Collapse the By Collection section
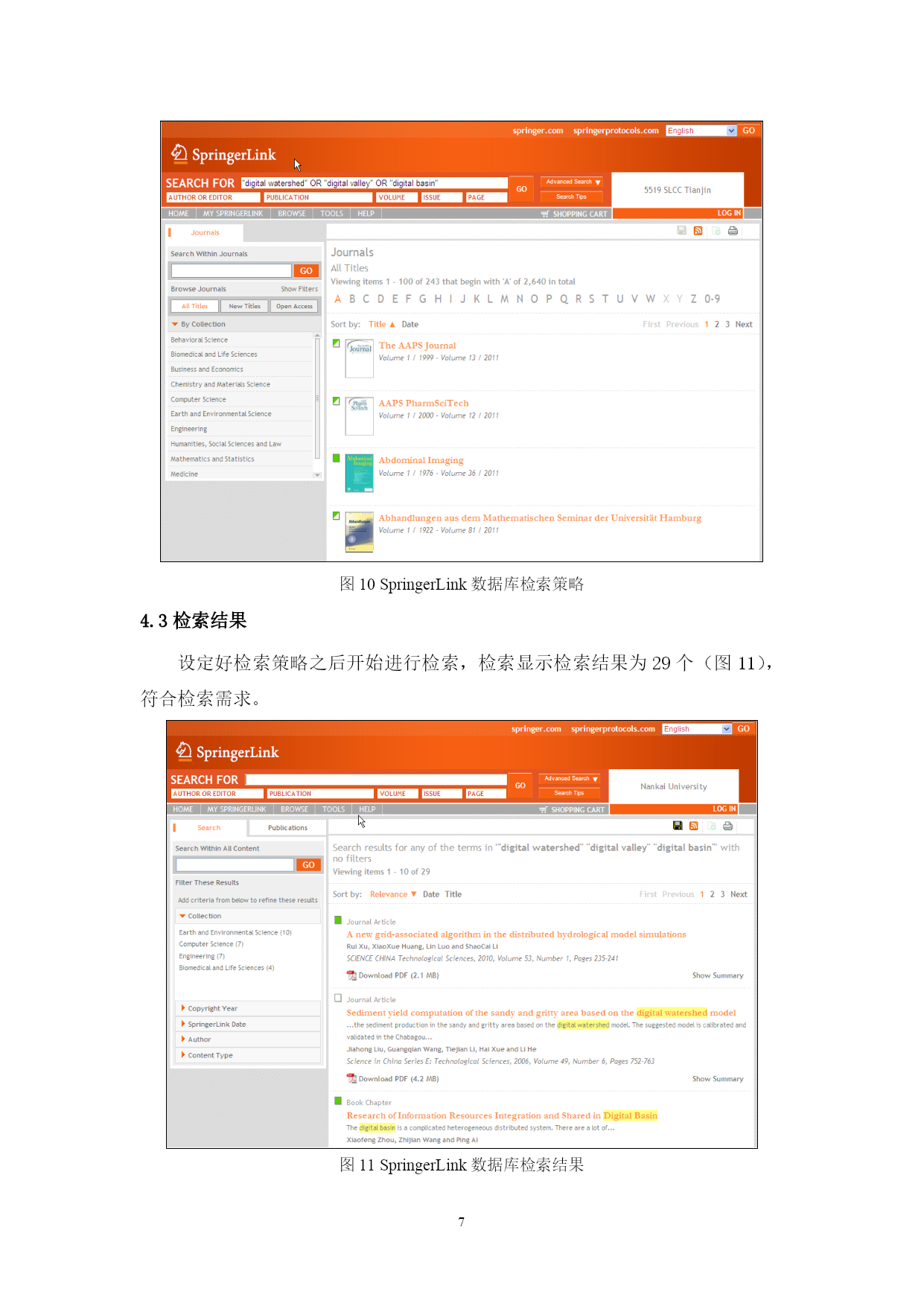 point(175,325)
